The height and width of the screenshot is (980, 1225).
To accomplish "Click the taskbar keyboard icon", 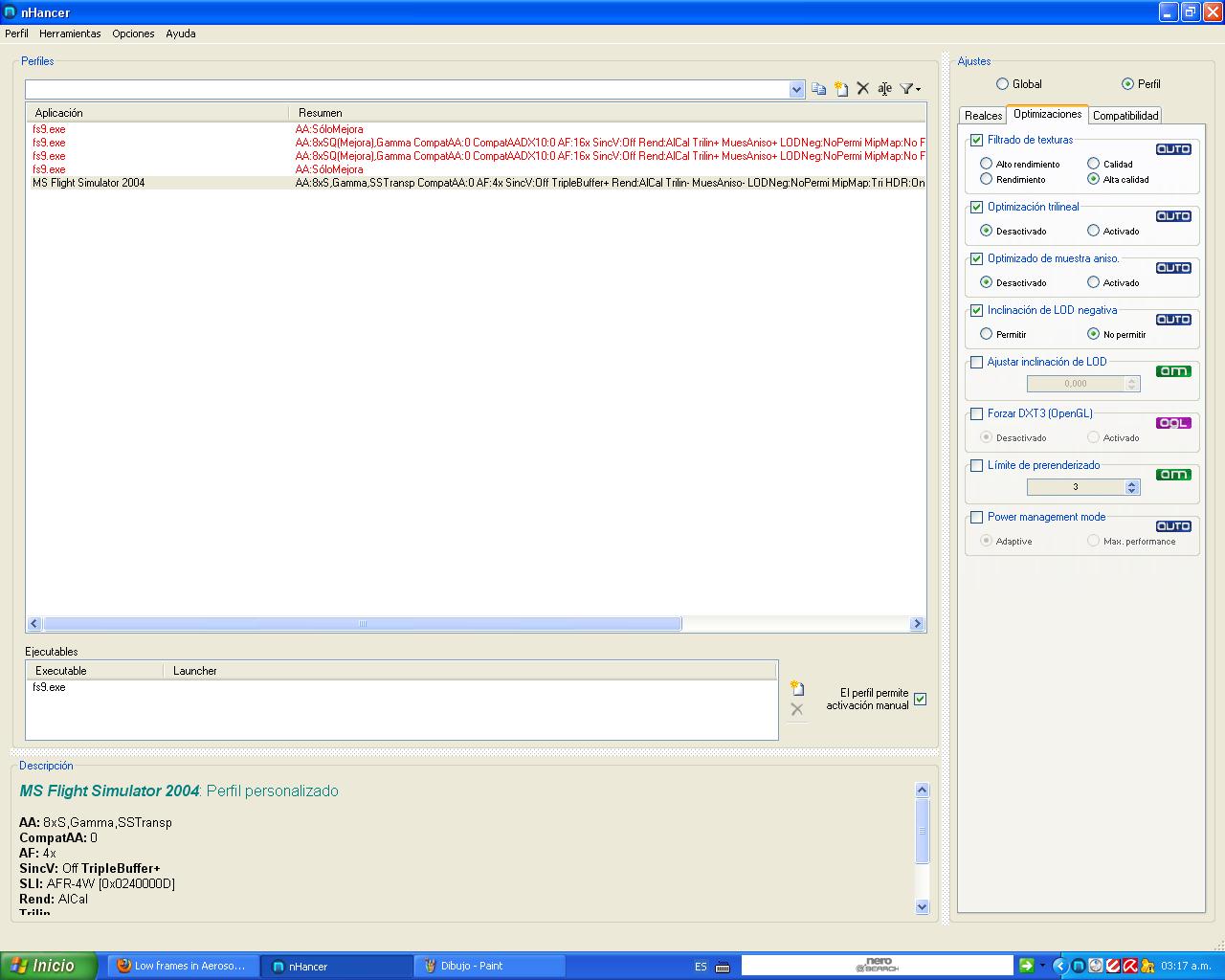I will click(x=723, y=967).
